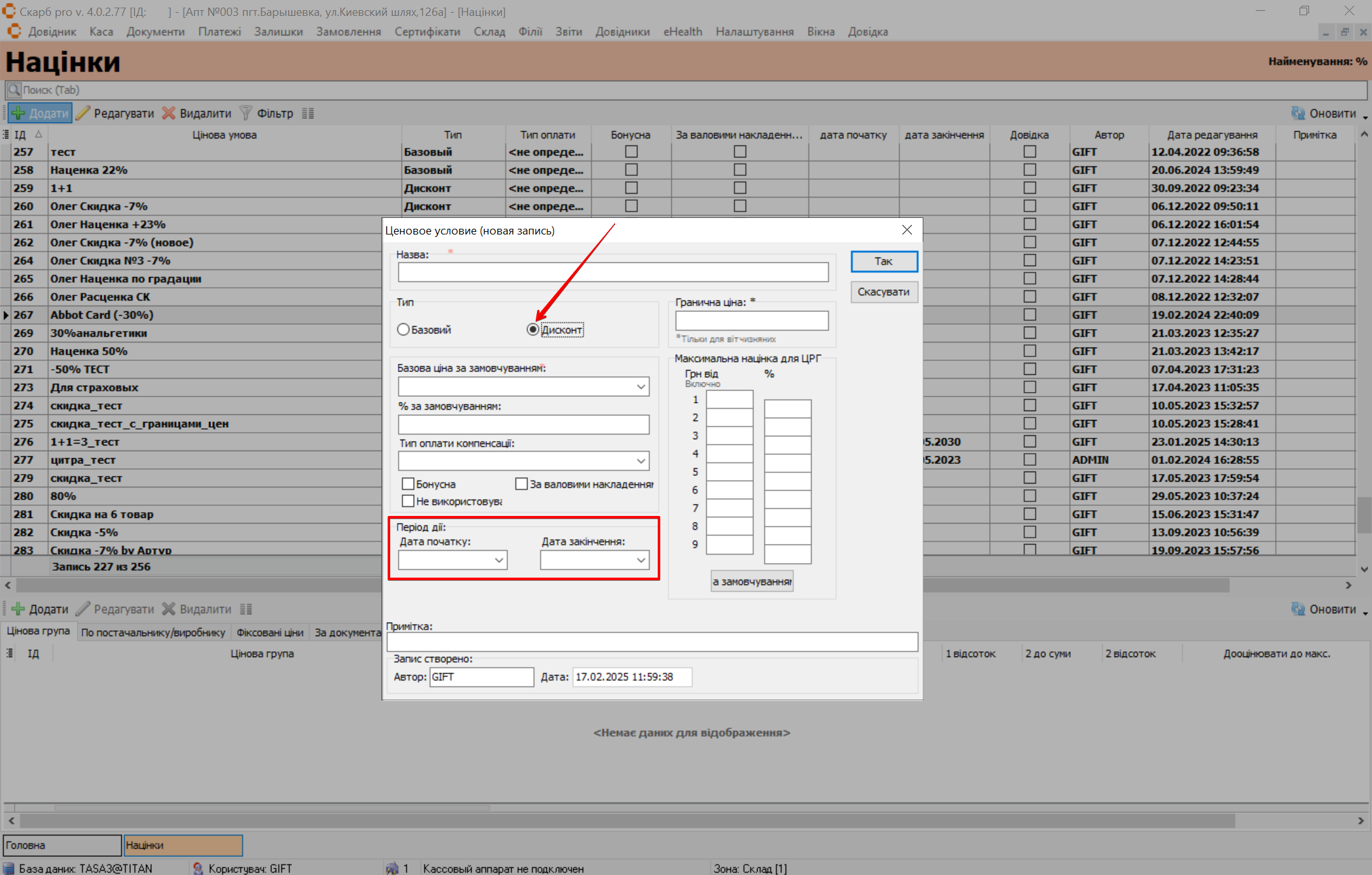
Task: Click the lower panel's Оновити refresh icon
Action: pos(1298,609)
